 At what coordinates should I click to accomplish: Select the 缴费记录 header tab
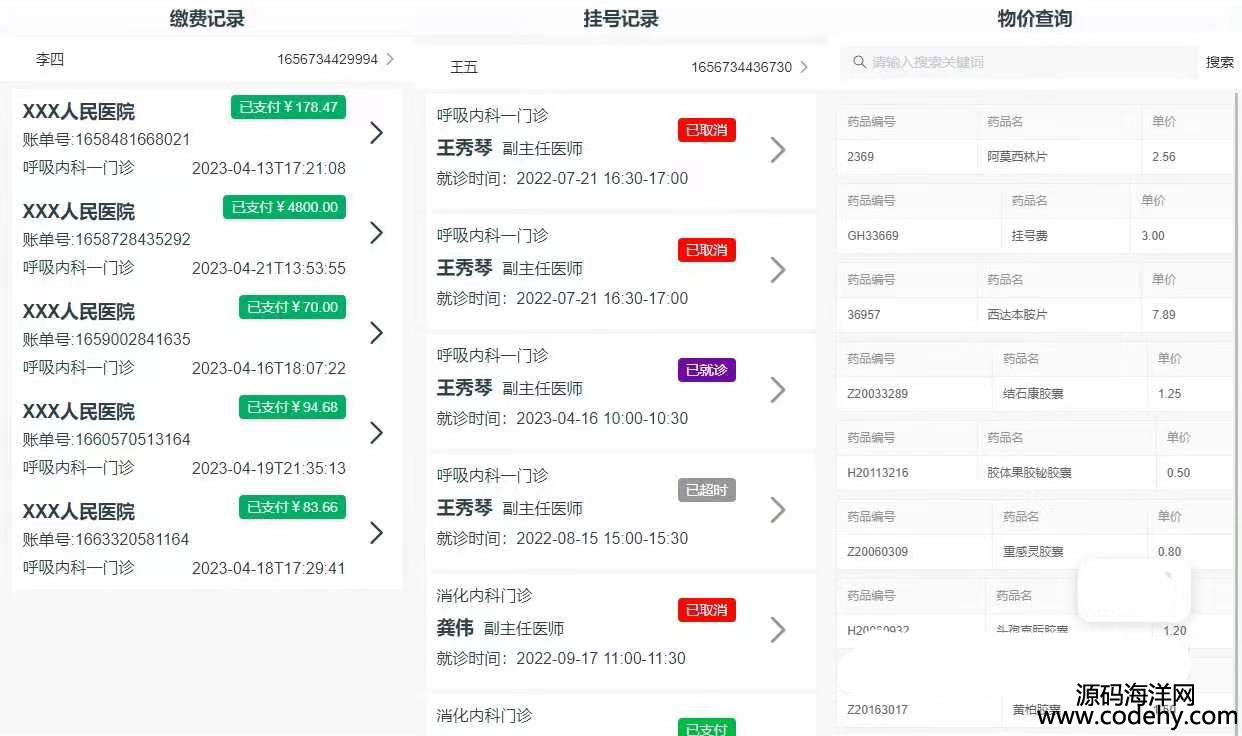(x=207, y=18)
